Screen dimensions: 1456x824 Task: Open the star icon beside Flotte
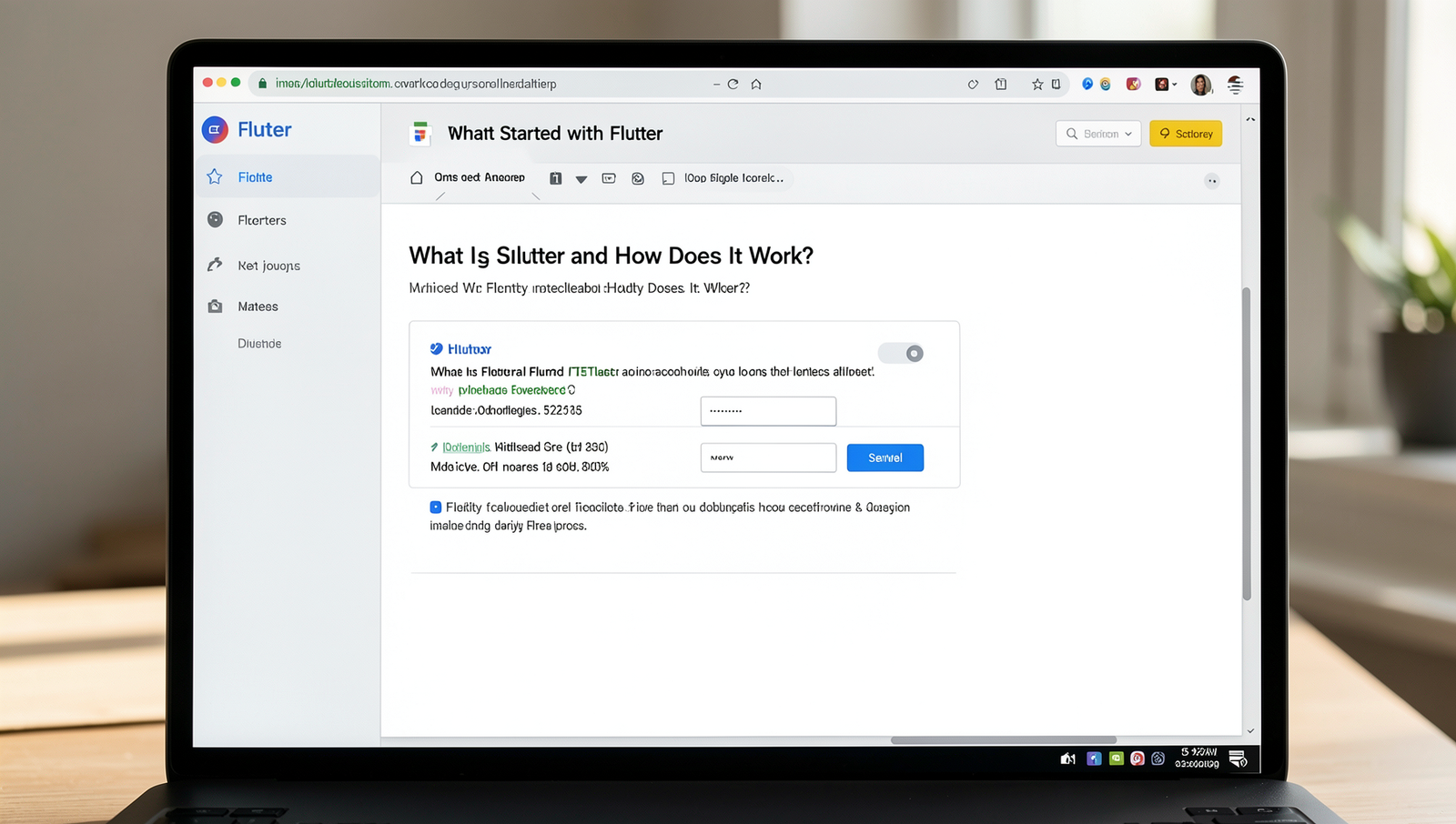(x=215, y=176)
